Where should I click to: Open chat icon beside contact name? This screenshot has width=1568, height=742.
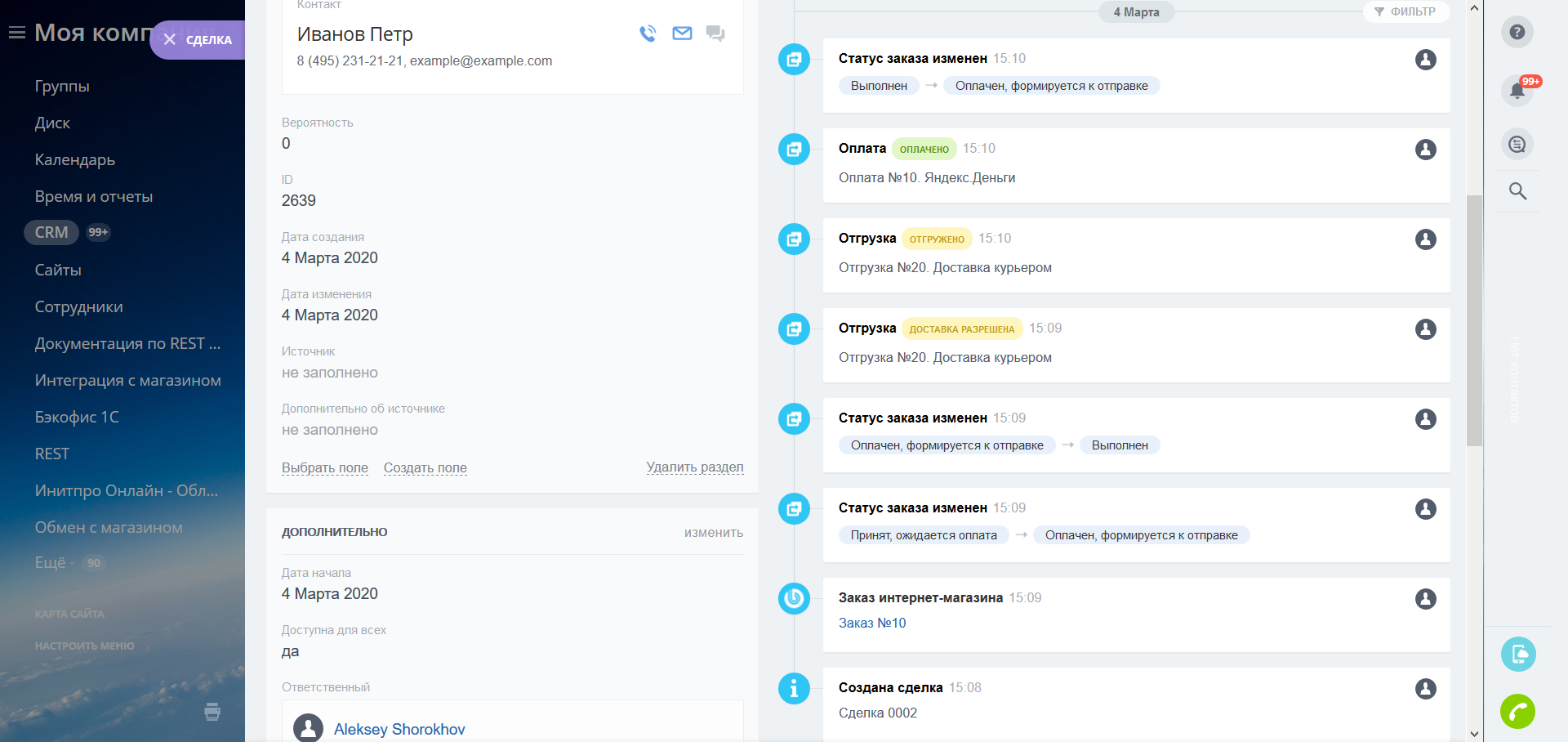coord(715,34)
